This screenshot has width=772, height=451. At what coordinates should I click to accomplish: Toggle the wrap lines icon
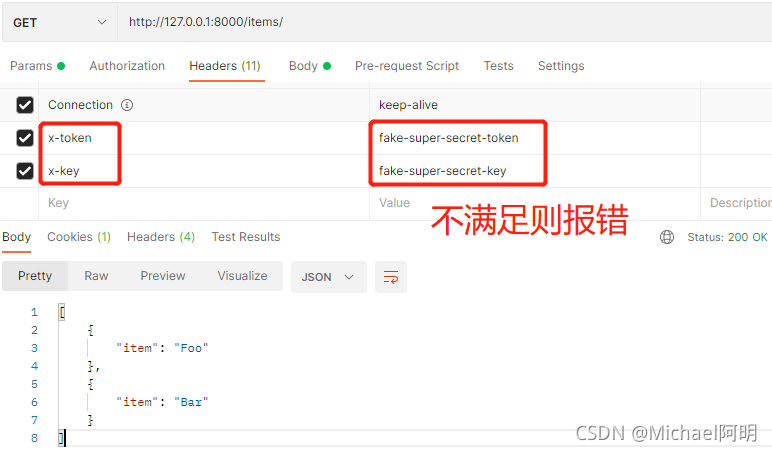tap(391, 277)
